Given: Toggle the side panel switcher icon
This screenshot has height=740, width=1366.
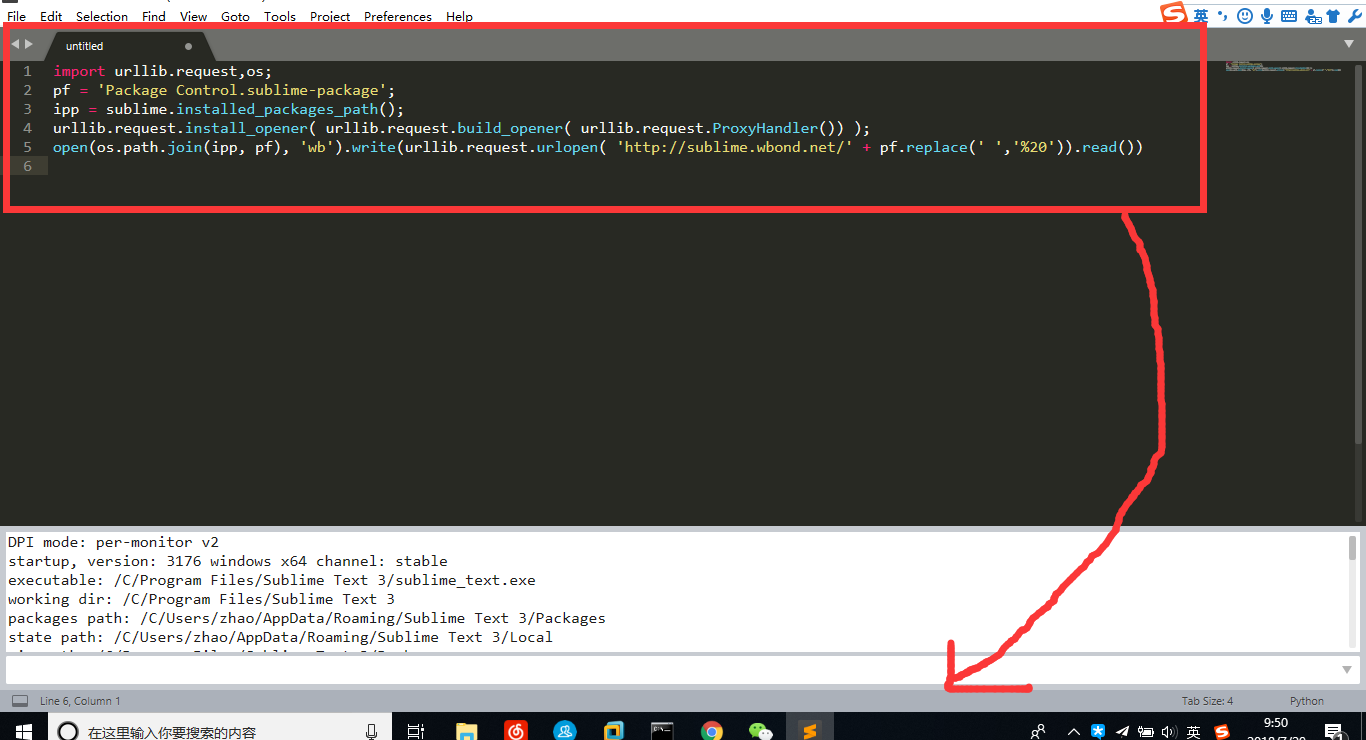Looking at the screenshot, I should [20, 701].
